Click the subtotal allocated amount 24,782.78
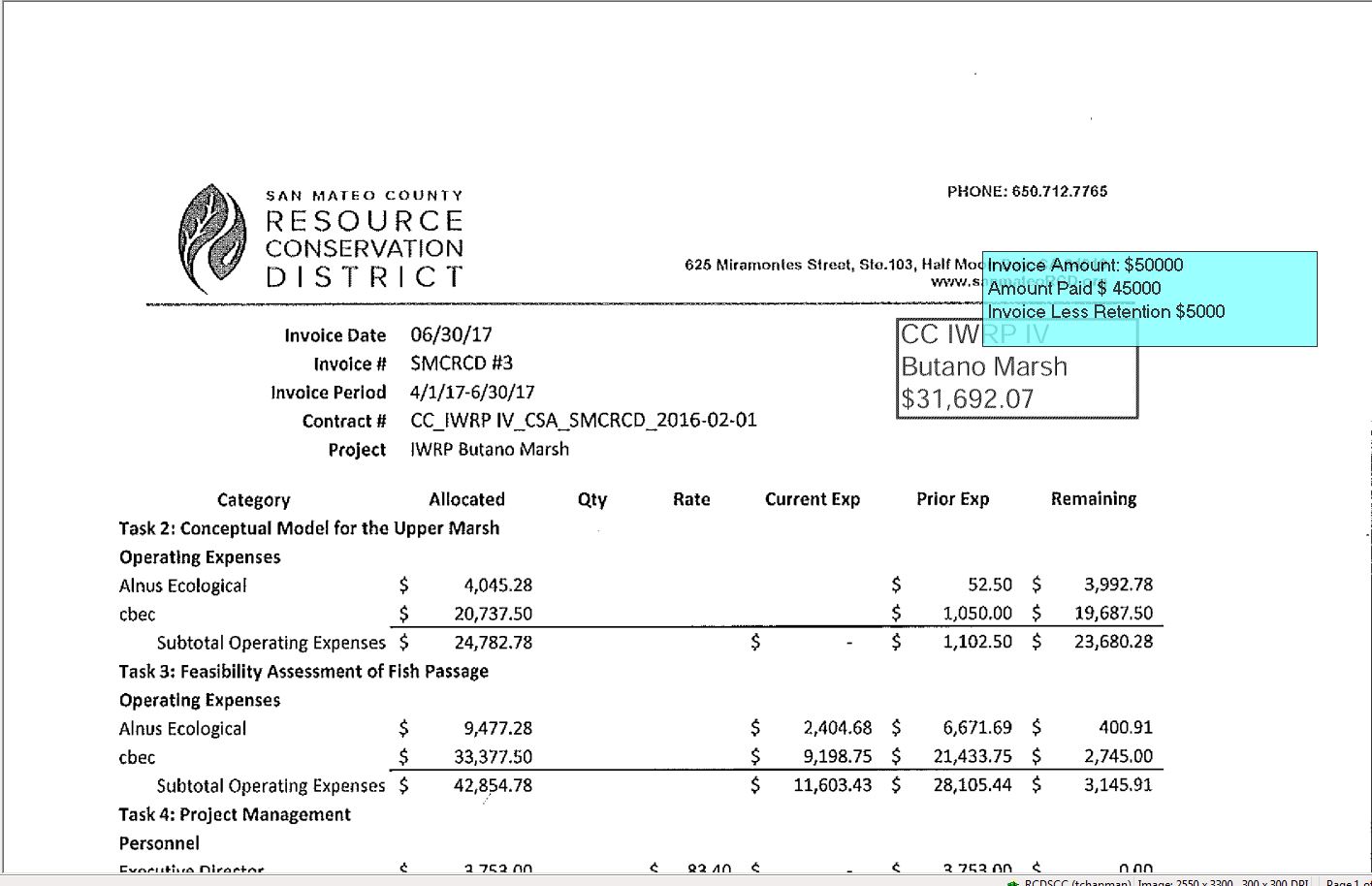 click(x=494, y=642)
